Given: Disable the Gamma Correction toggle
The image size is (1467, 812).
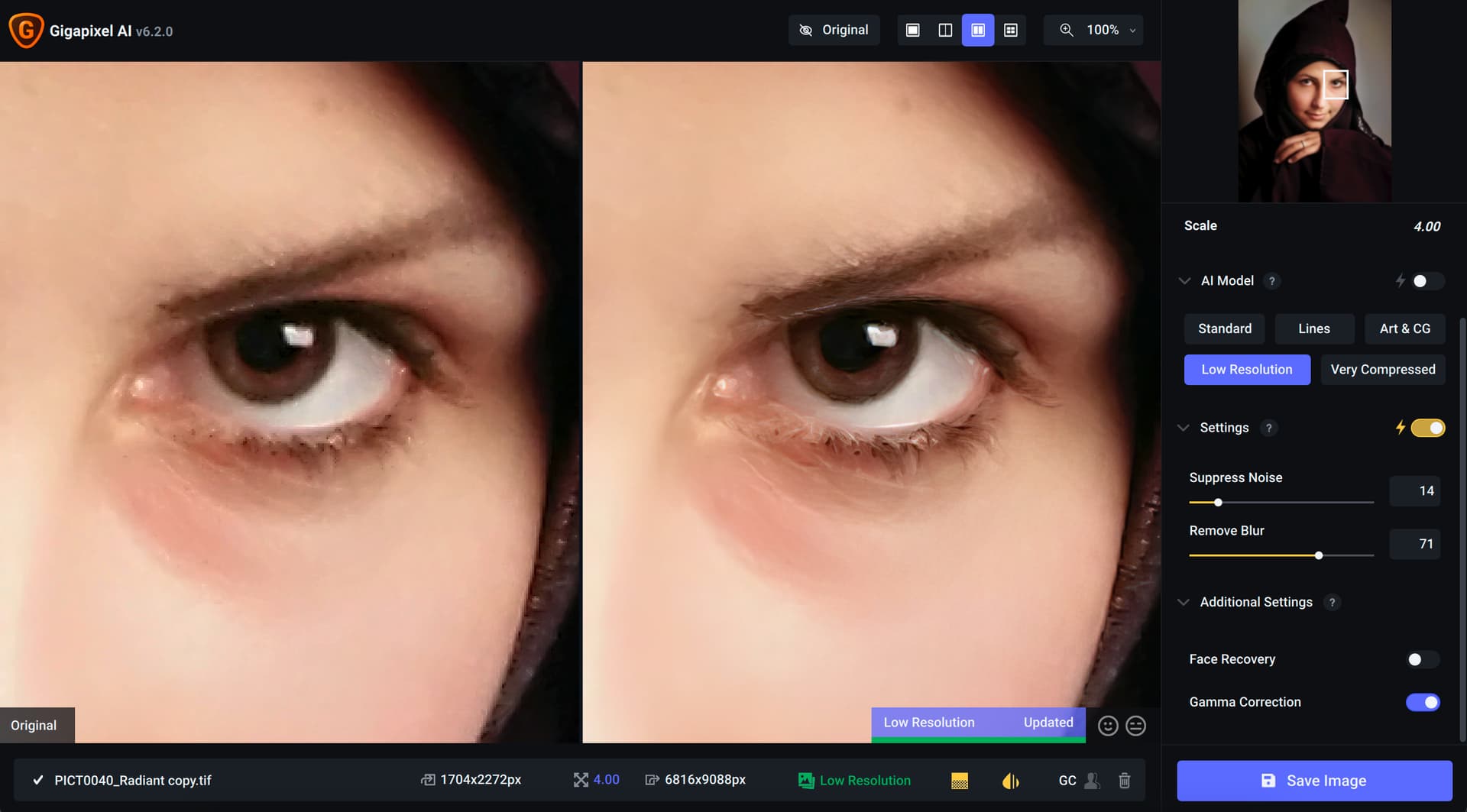Looking at the screenshot, I should tap(1422, 702).
